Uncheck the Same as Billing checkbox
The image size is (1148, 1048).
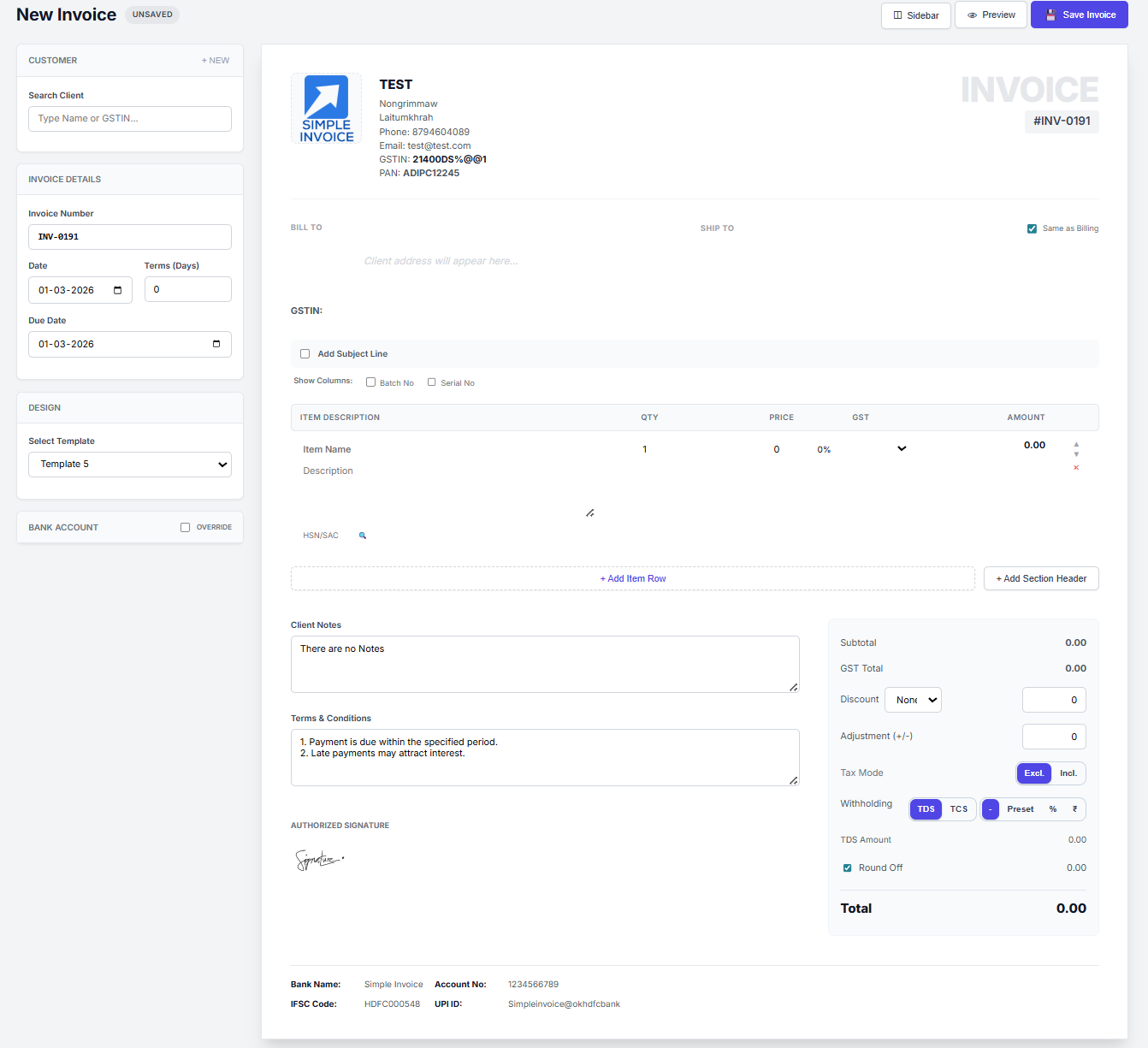click(1033, 228)
